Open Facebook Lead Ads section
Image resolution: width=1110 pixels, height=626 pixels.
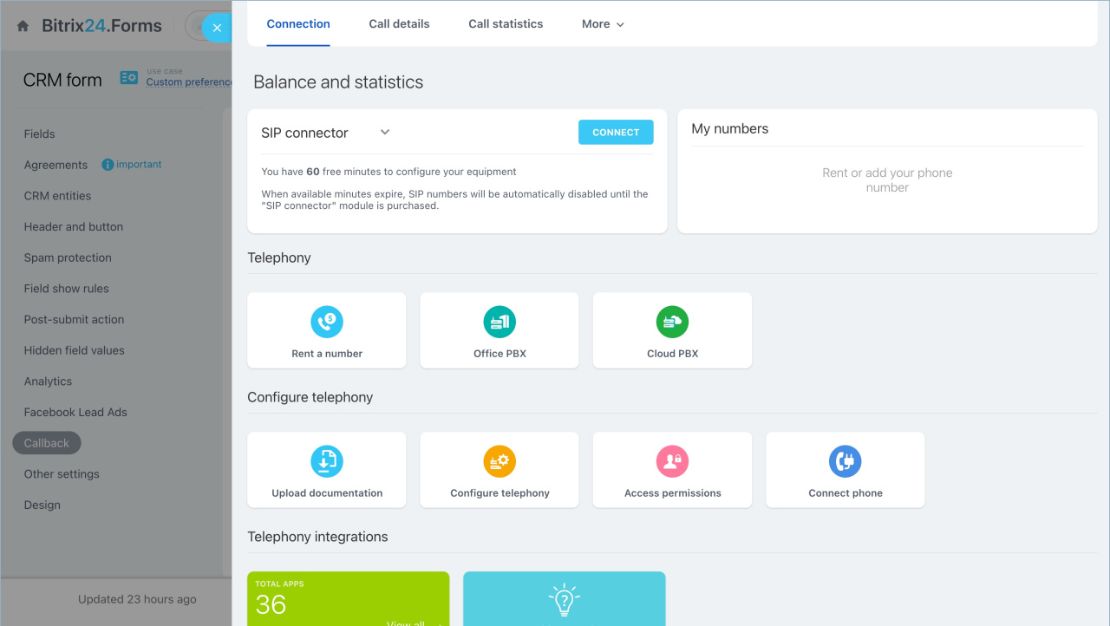(x=75, y=412)
